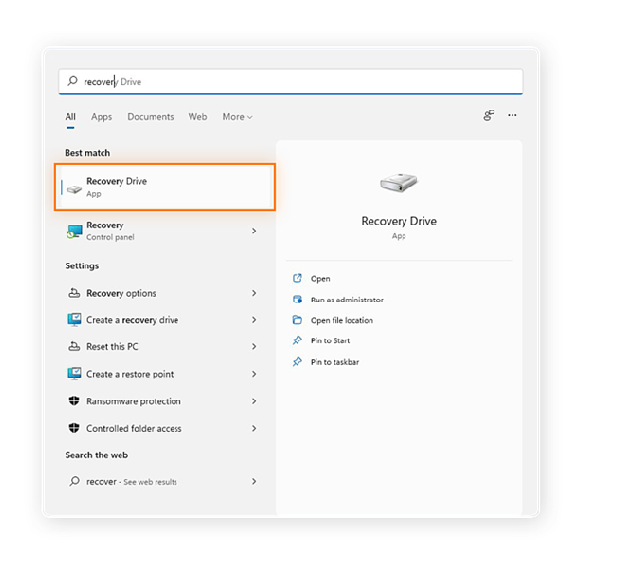Expand Recovery options chevron
Screen dimensions: 628x567
tap(254, 293)
